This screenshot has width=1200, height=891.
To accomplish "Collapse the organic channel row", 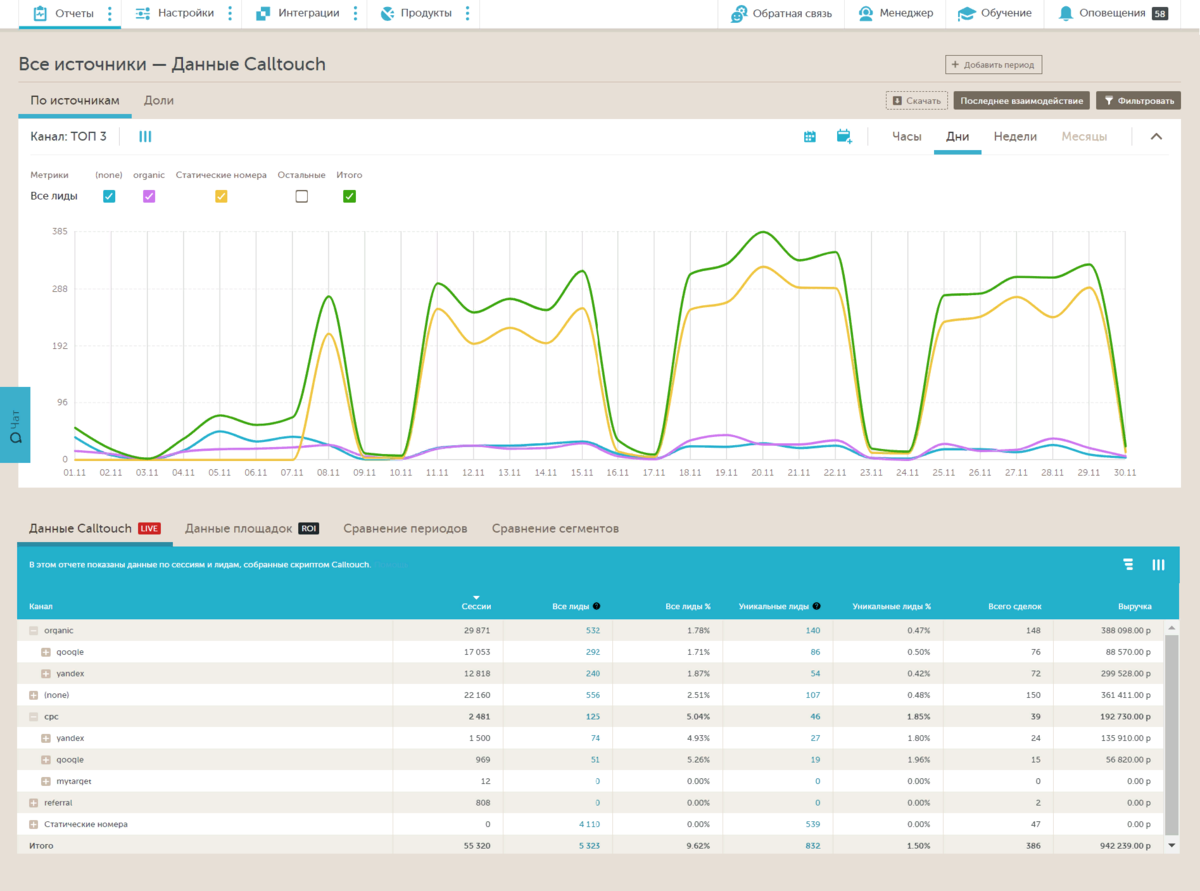I will 34,631.
